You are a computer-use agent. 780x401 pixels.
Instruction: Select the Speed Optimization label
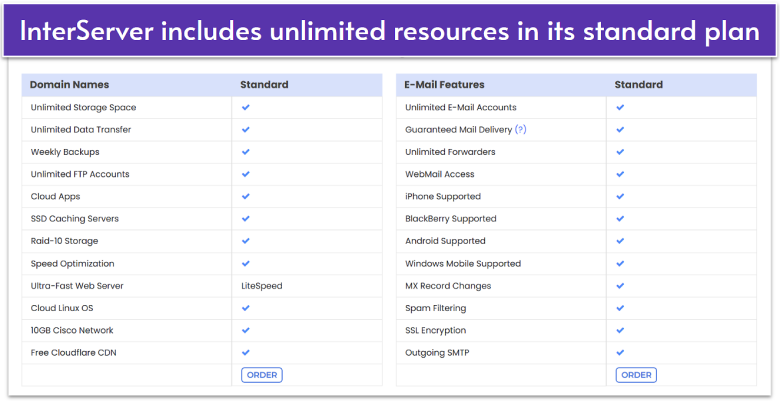tap(72, 264)
